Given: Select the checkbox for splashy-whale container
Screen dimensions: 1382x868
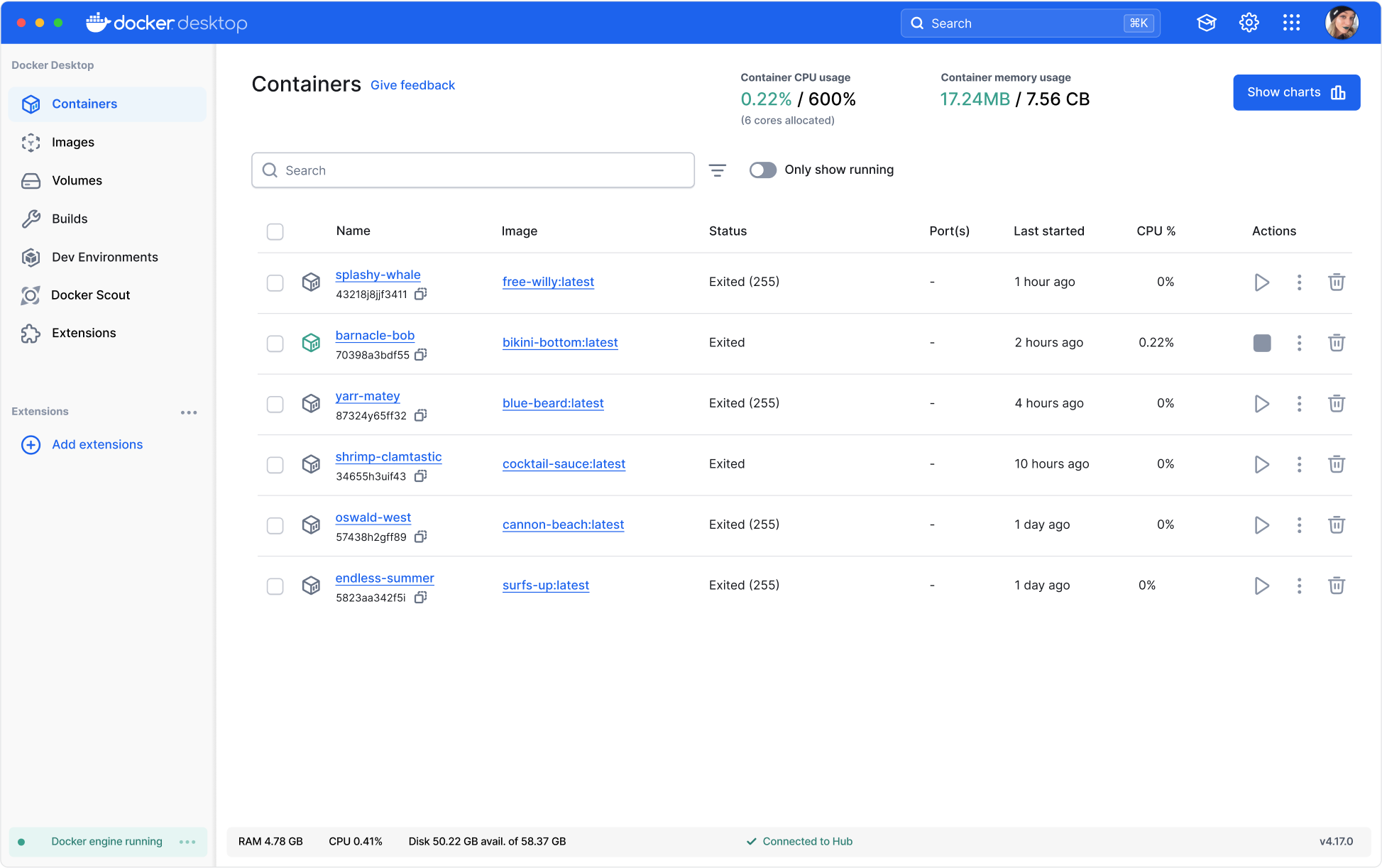Looking at the screenshot, I should (x=275, y=282).
